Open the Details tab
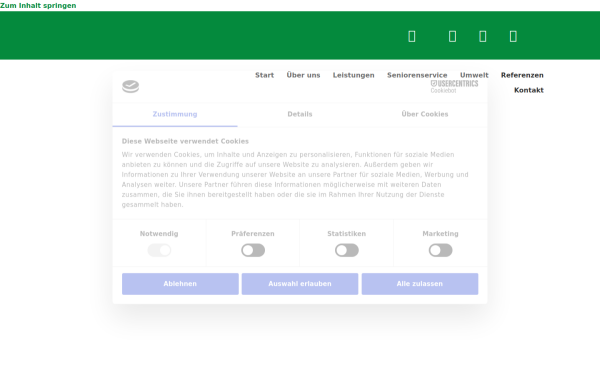Viewport: 600px width, 375px height. [x=300, y=114]
